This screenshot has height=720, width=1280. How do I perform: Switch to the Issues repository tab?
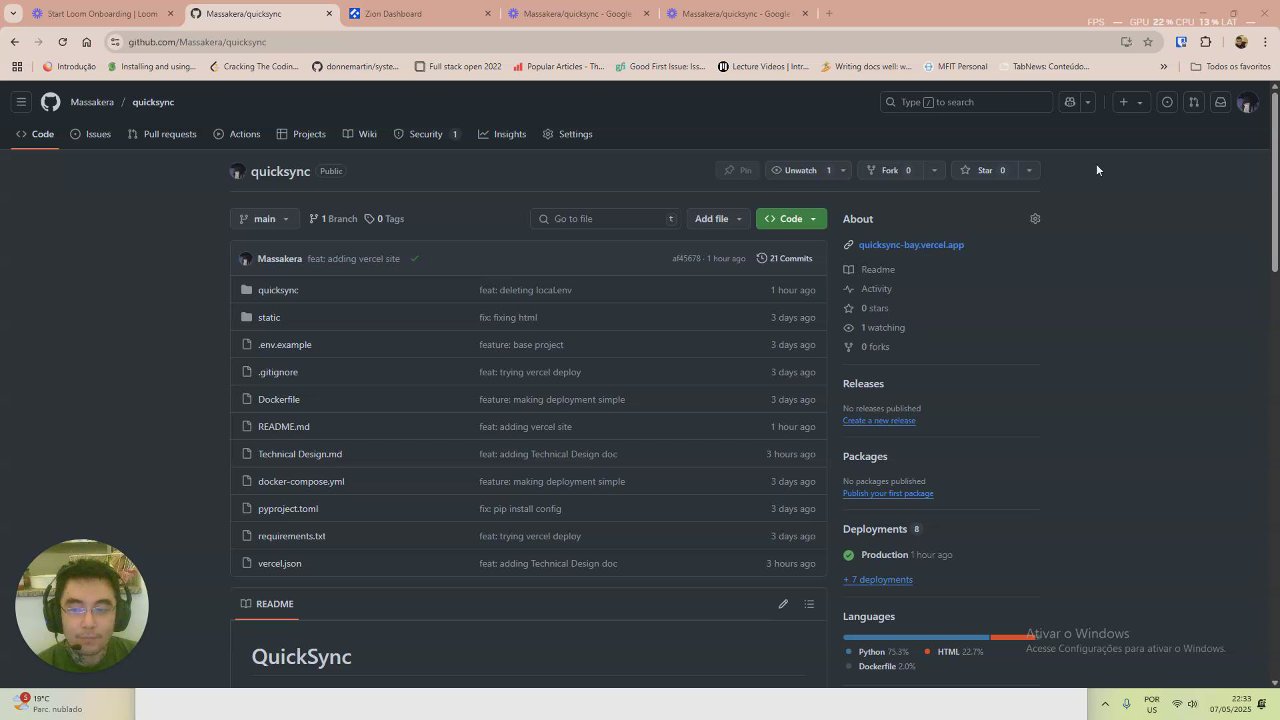point(90,134)
